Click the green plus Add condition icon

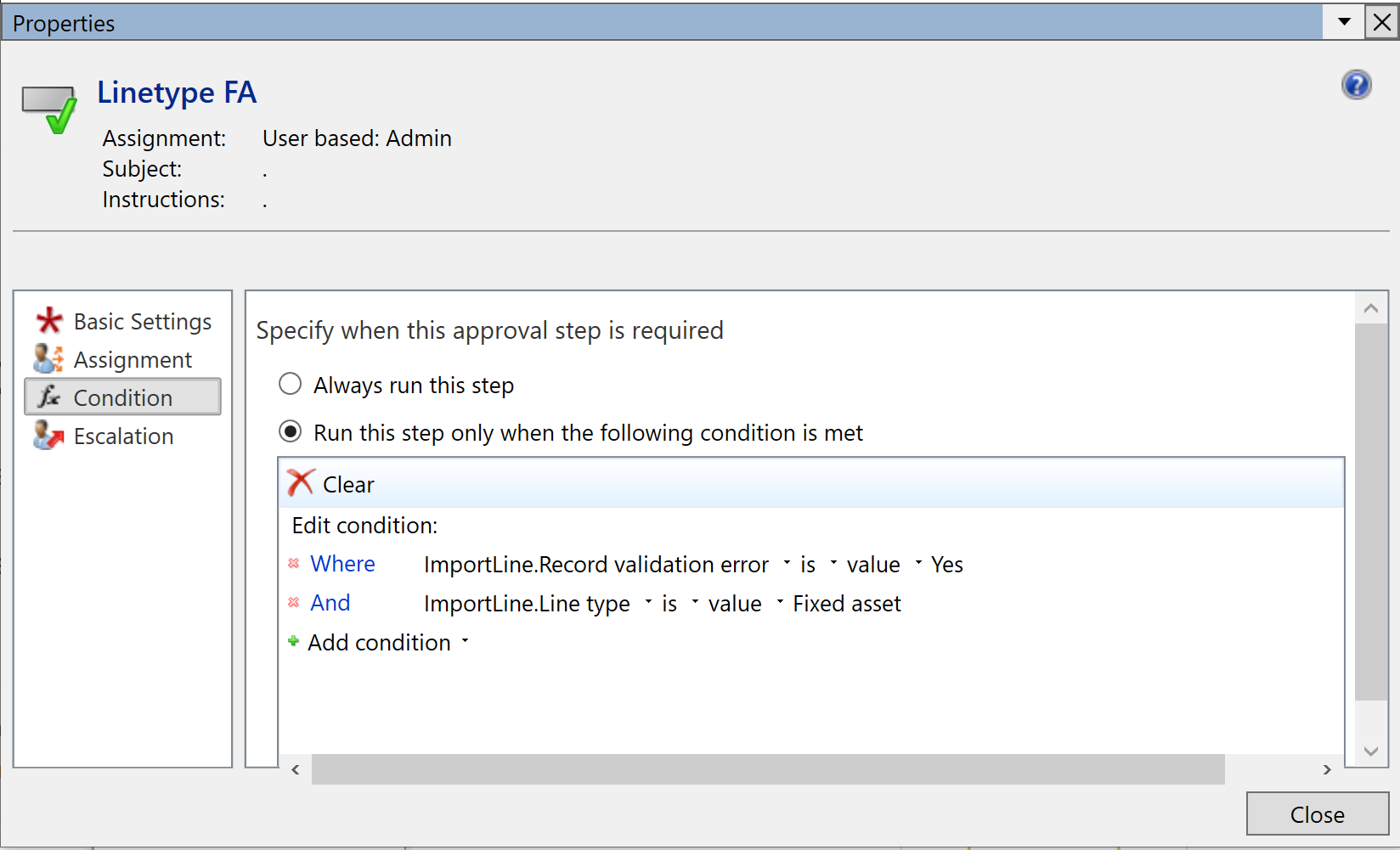pos(293,641)
